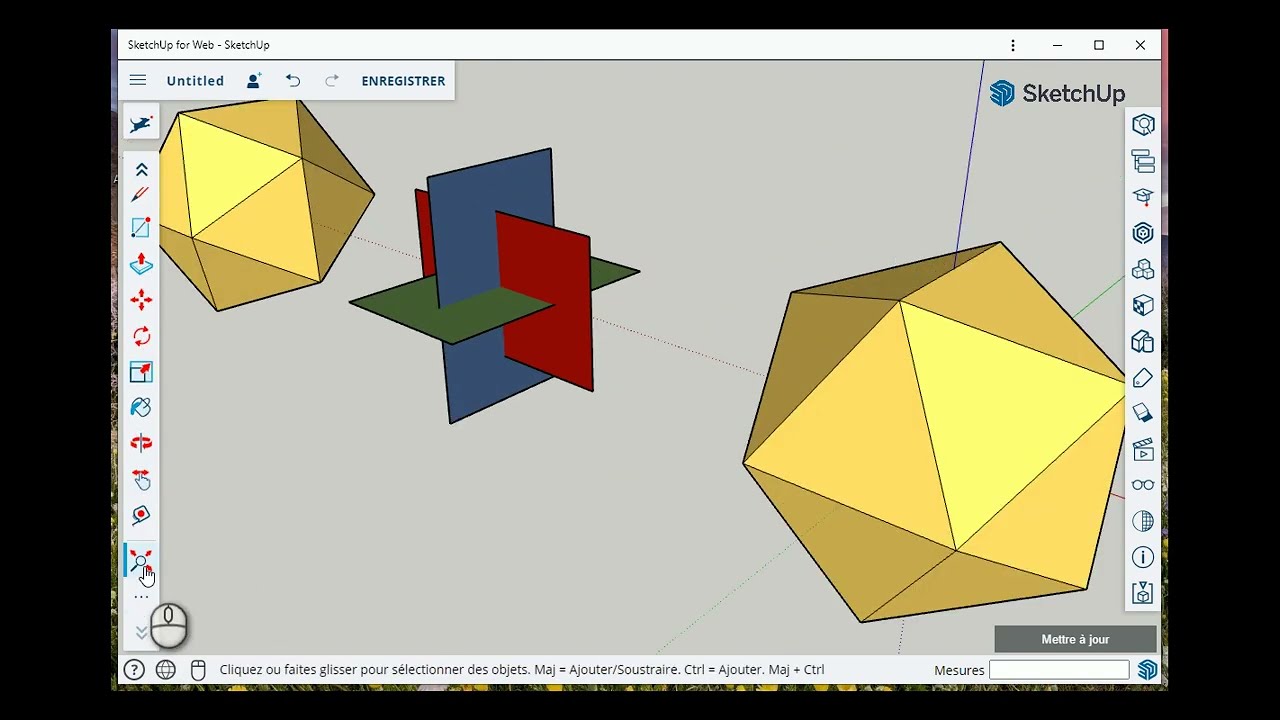Click the Mesures input field
The height and width of the screenshot is (720, 1280).
[x=1059, y=670]
